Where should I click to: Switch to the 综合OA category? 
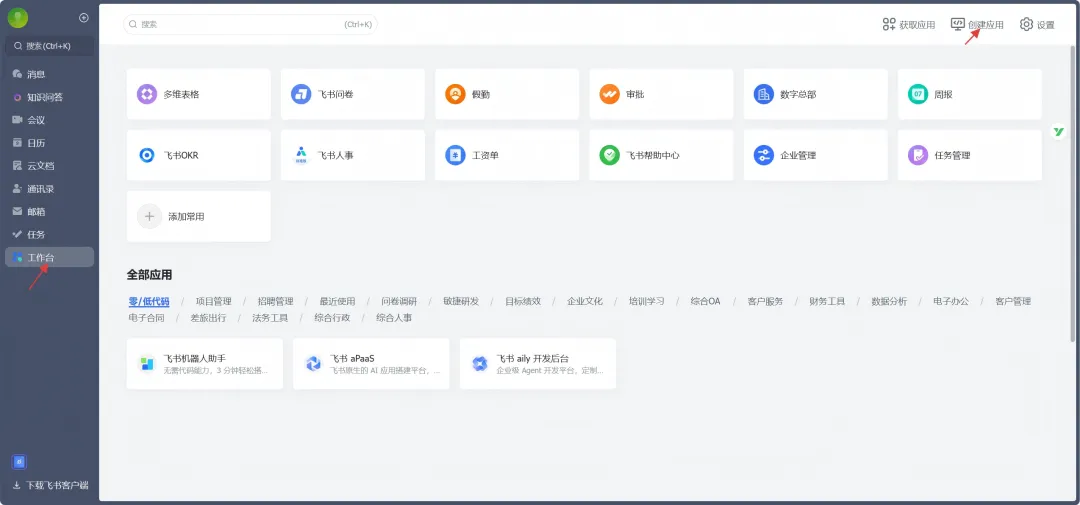point(705,301)
